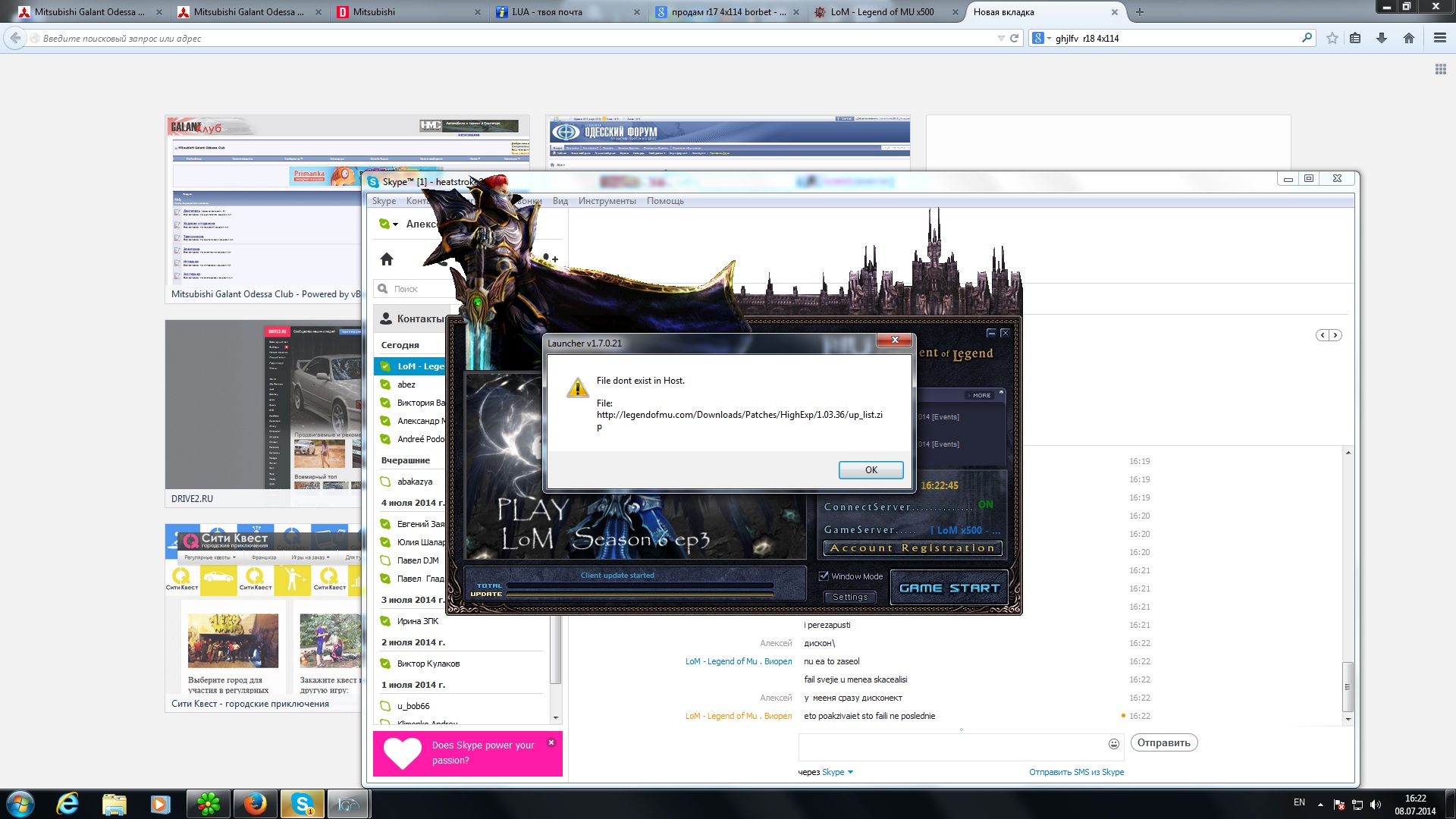This screenshot has width=1456, height=819.
Task: Open Firefox bookmarks star icon
Action: click(x=1332, y=38)
